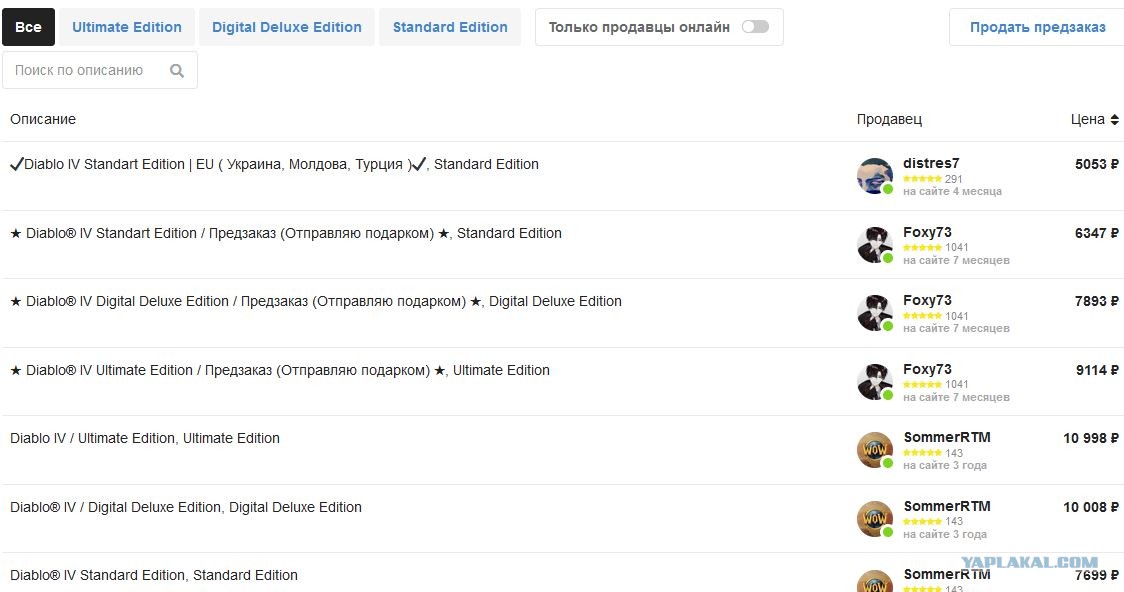This screenshot has width=1124, height=592.
Task: Filter by Digital Deluxe Edition tab
Action: coord(287,27)
